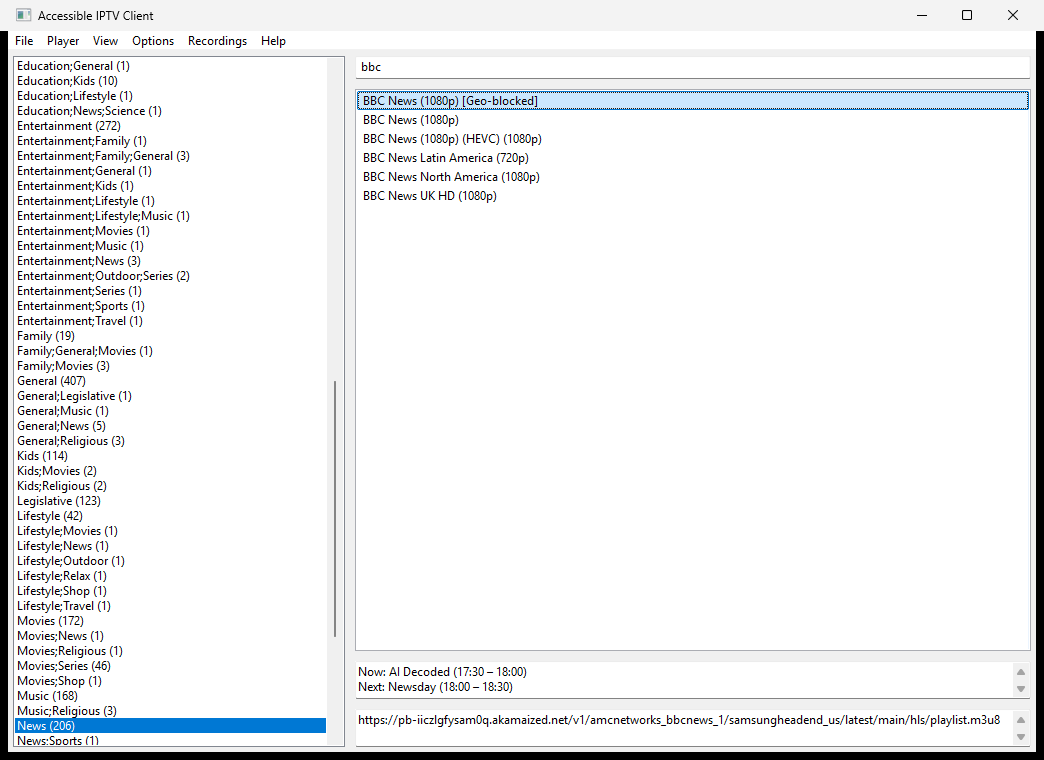The height and width of the screenshot is (760, 1044).
Task: Open the Help menu
Action: click(273, 41)
